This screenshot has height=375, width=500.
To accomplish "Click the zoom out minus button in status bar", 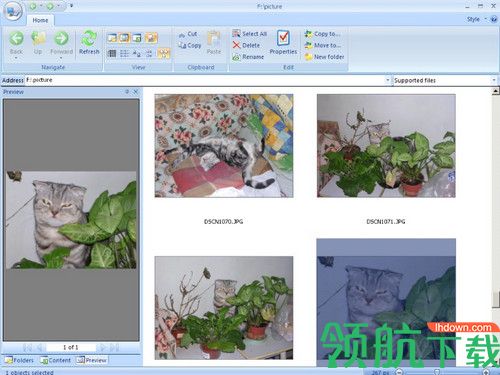I will pyautogui.click(x=399, y=372).
